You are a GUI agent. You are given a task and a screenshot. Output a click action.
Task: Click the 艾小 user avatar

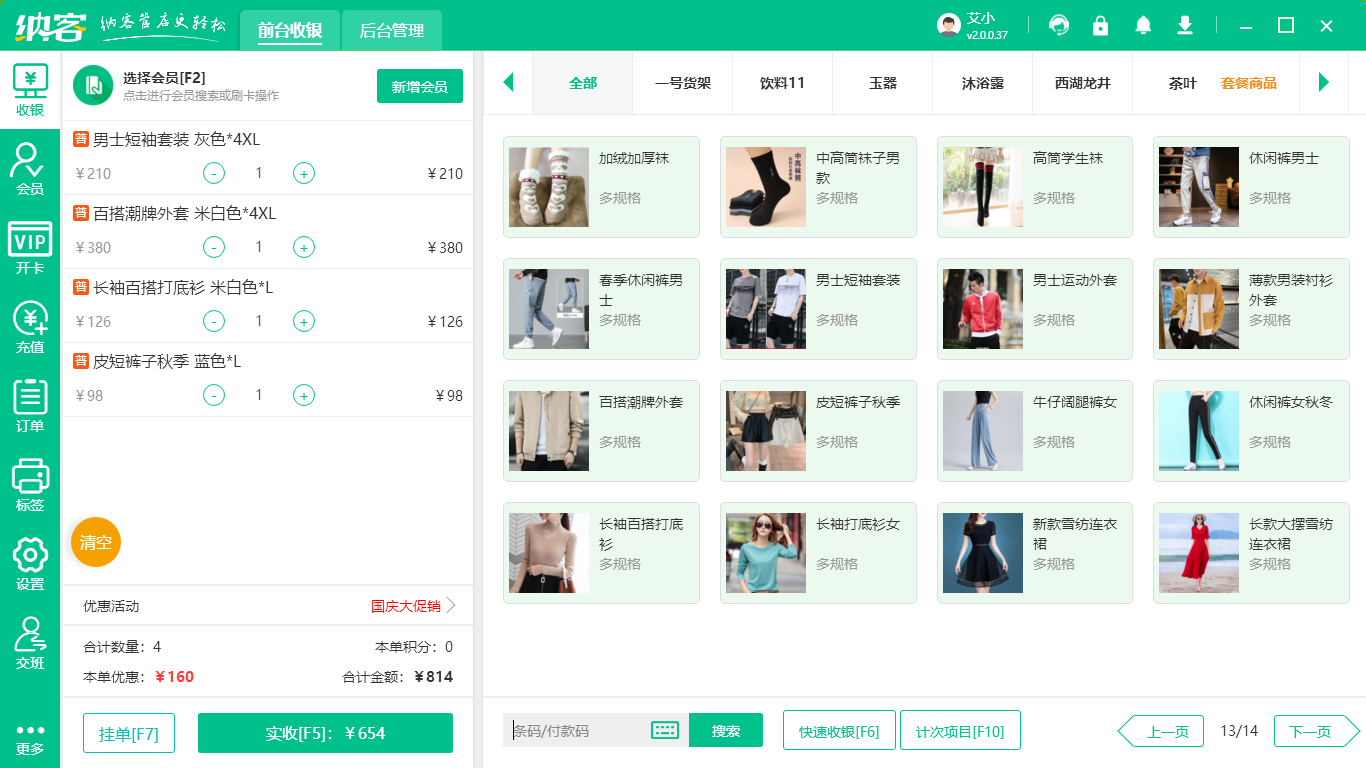(x=949, y=25)
